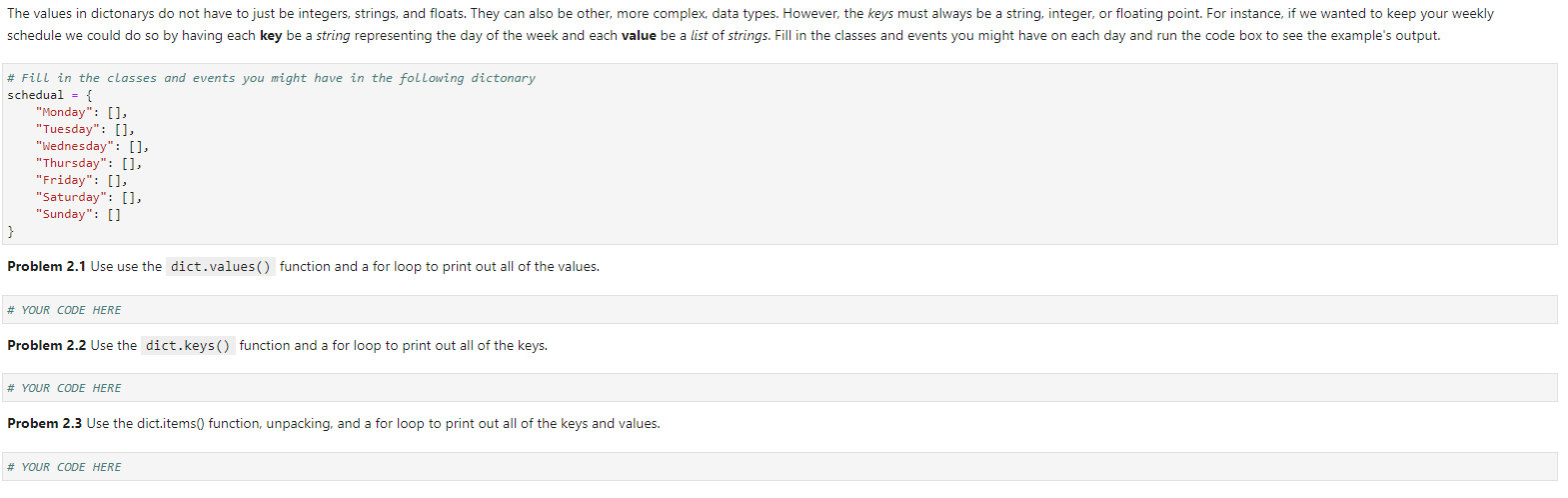Click the Probem 2.3 heading text
The width and height of the screenshot is (1568, 498).
pyautogui.click(x=44, y=424)
